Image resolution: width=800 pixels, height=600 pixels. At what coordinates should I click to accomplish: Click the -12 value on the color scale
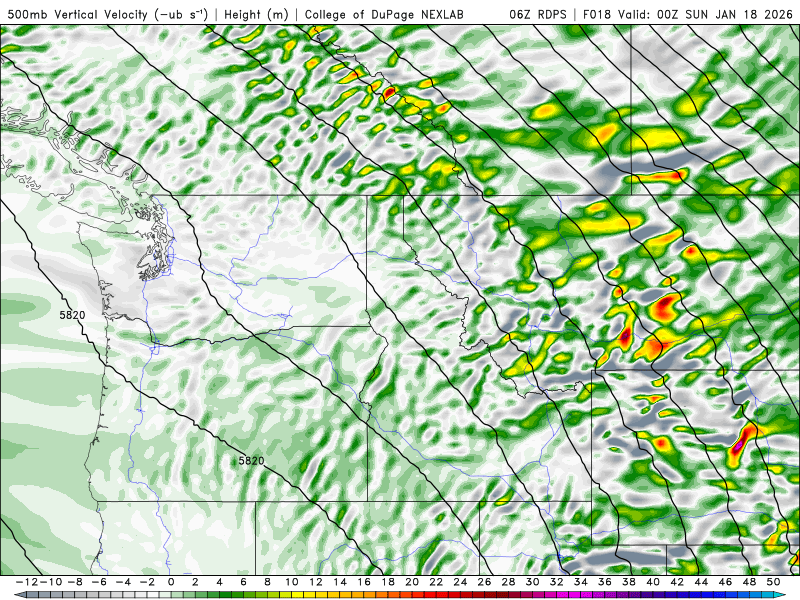(x=26, y=582)
